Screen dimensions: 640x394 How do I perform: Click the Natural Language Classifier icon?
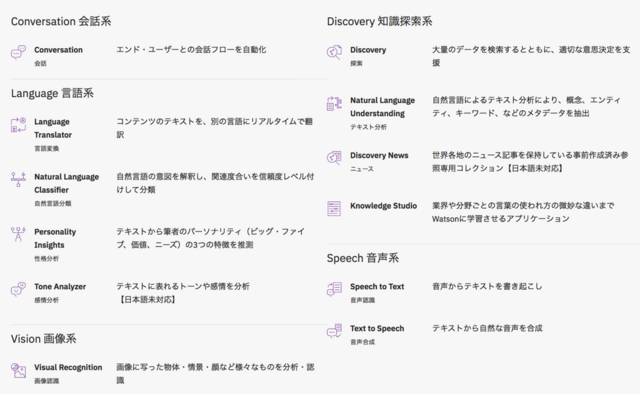[18, 179]
